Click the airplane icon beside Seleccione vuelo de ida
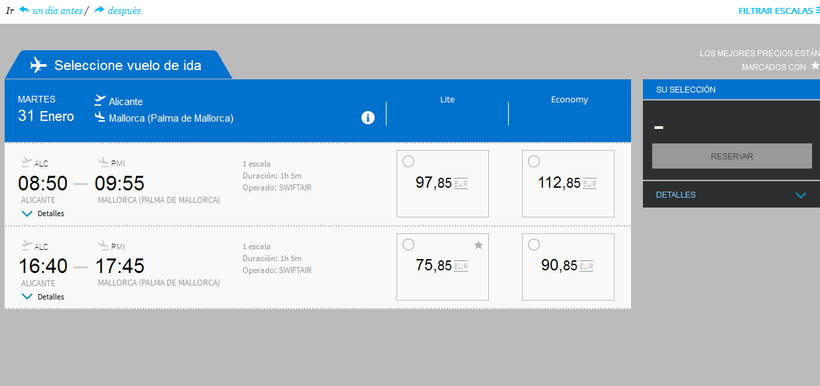Screen dimensions: 820x386 [x=38, y=65]
